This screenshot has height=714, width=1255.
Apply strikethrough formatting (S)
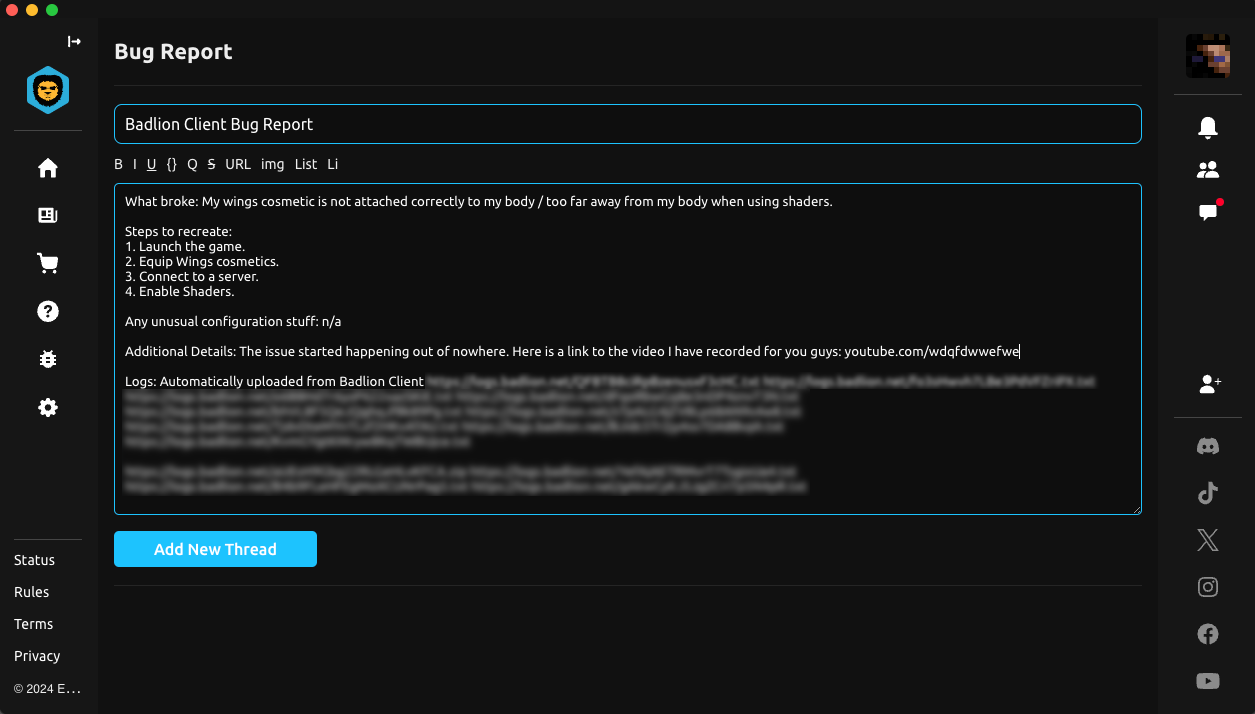point(212,164)
